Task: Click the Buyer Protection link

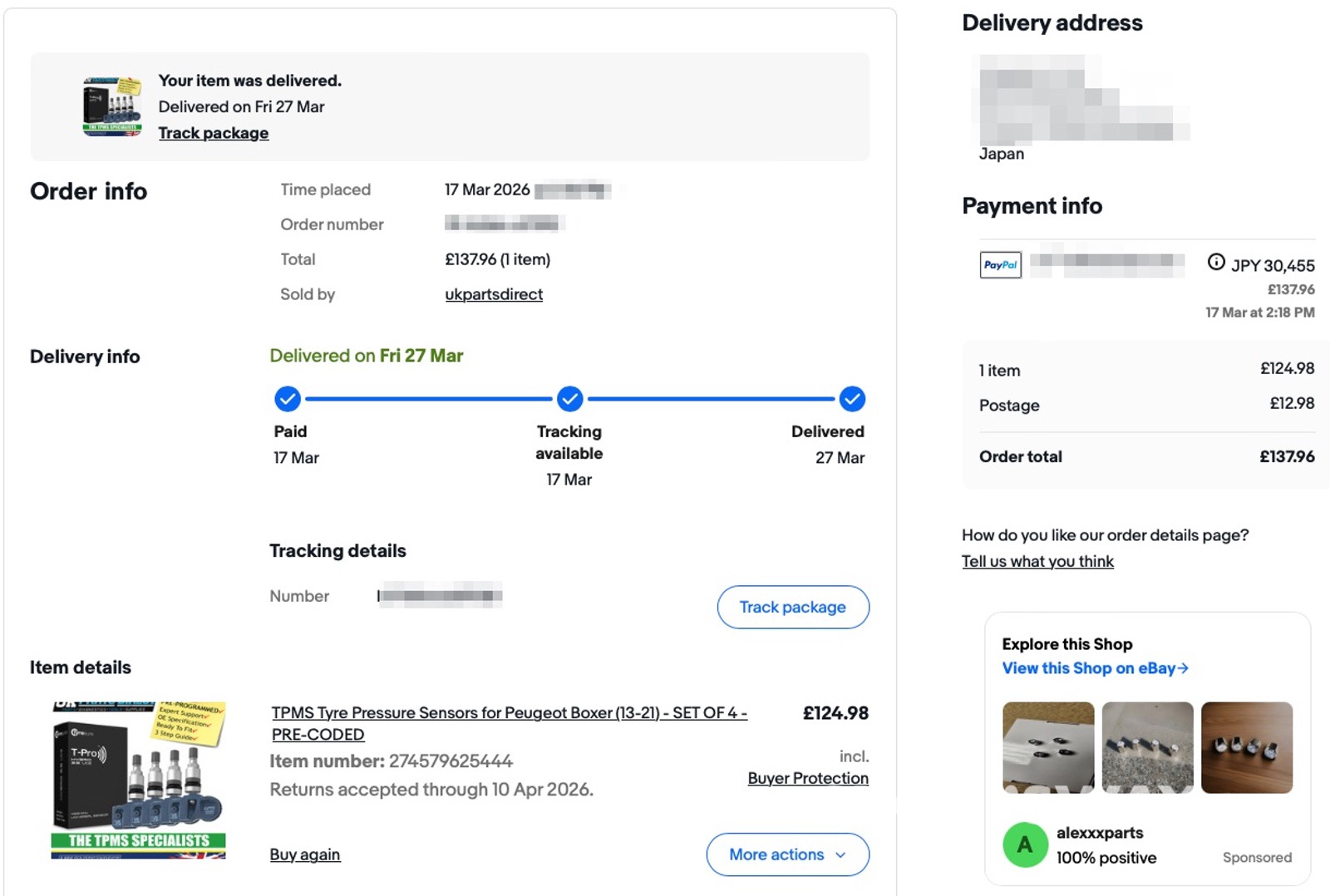Action: (808, 779)
